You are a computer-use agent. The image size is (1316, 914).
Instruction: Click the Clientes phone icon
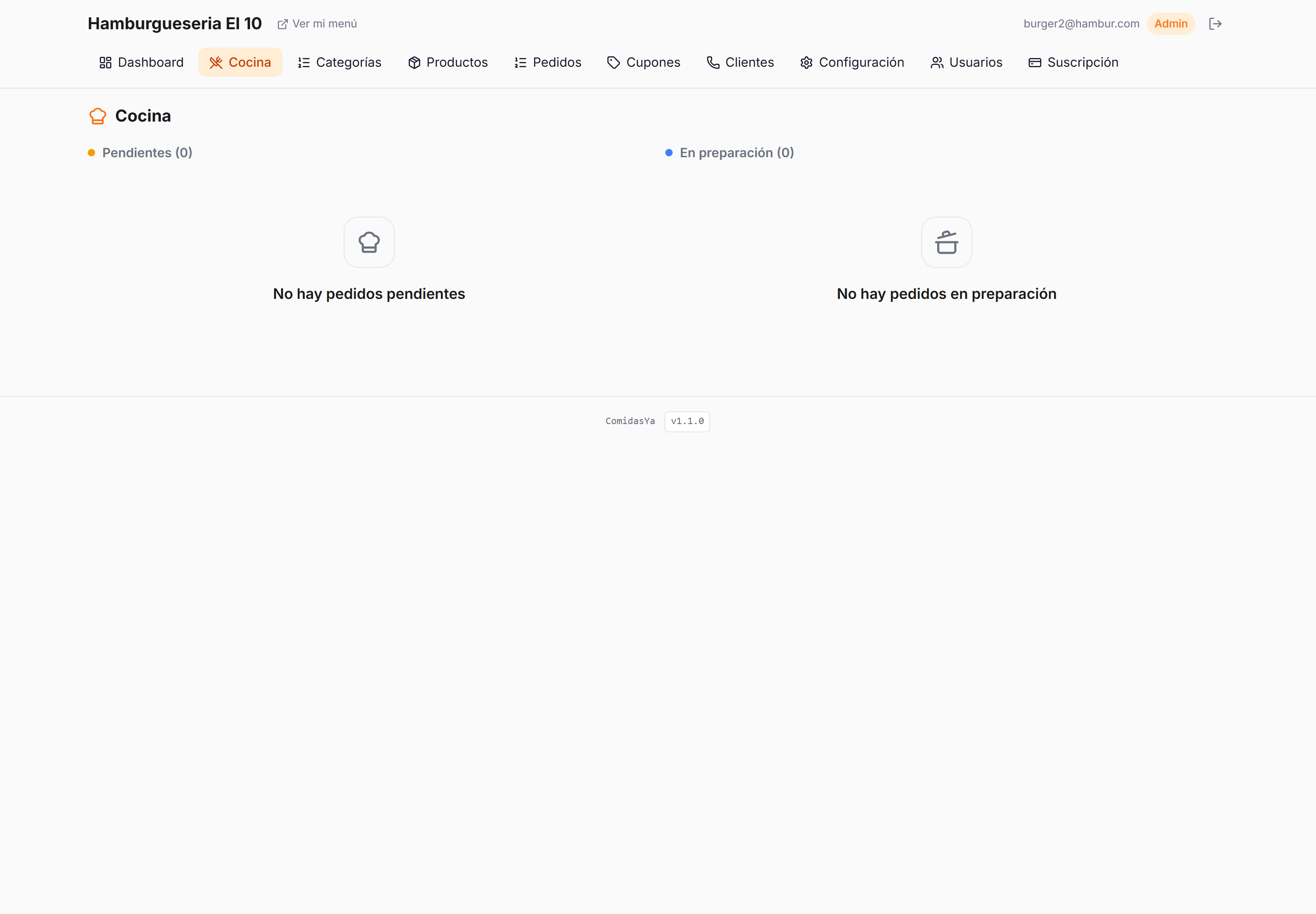tap(713, 63)
